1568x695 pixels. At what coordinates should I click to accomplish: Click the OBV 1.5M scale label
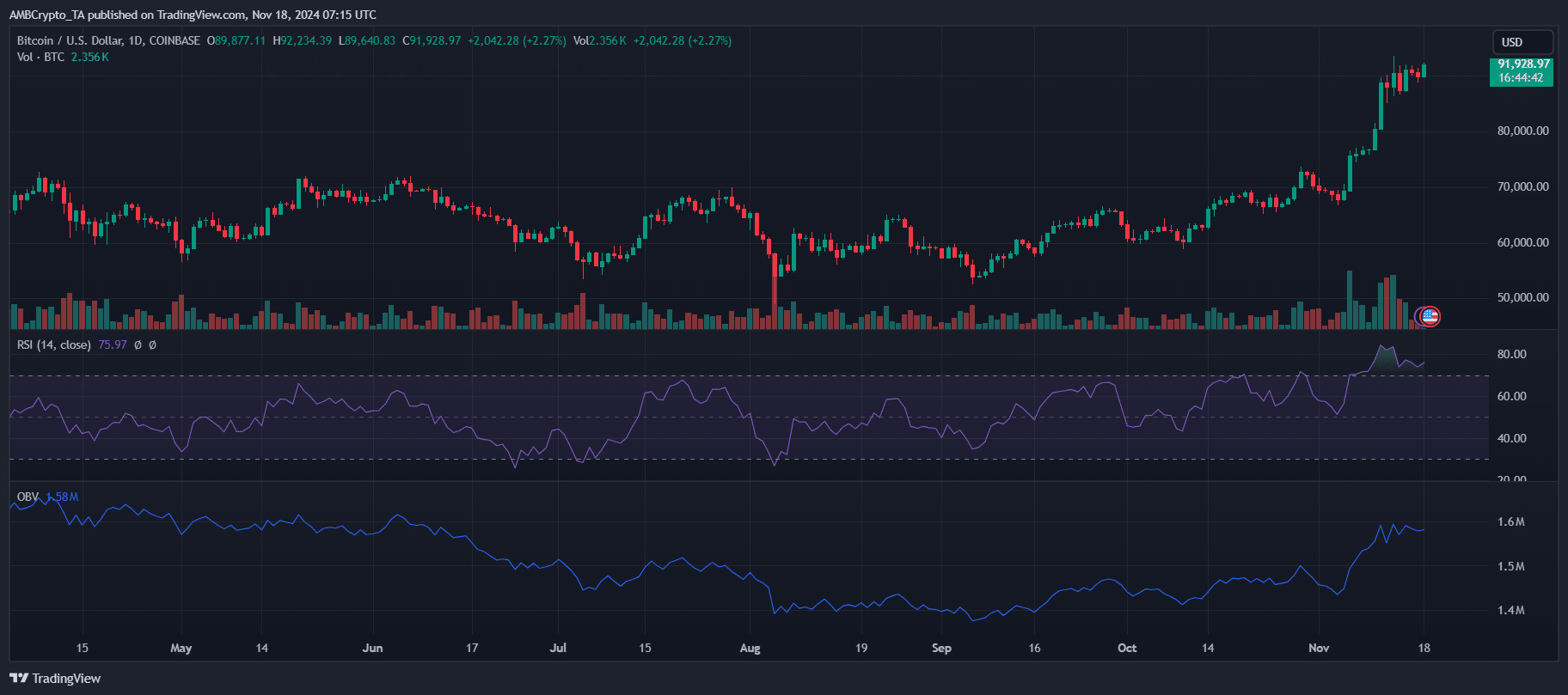click(1511, 566)
